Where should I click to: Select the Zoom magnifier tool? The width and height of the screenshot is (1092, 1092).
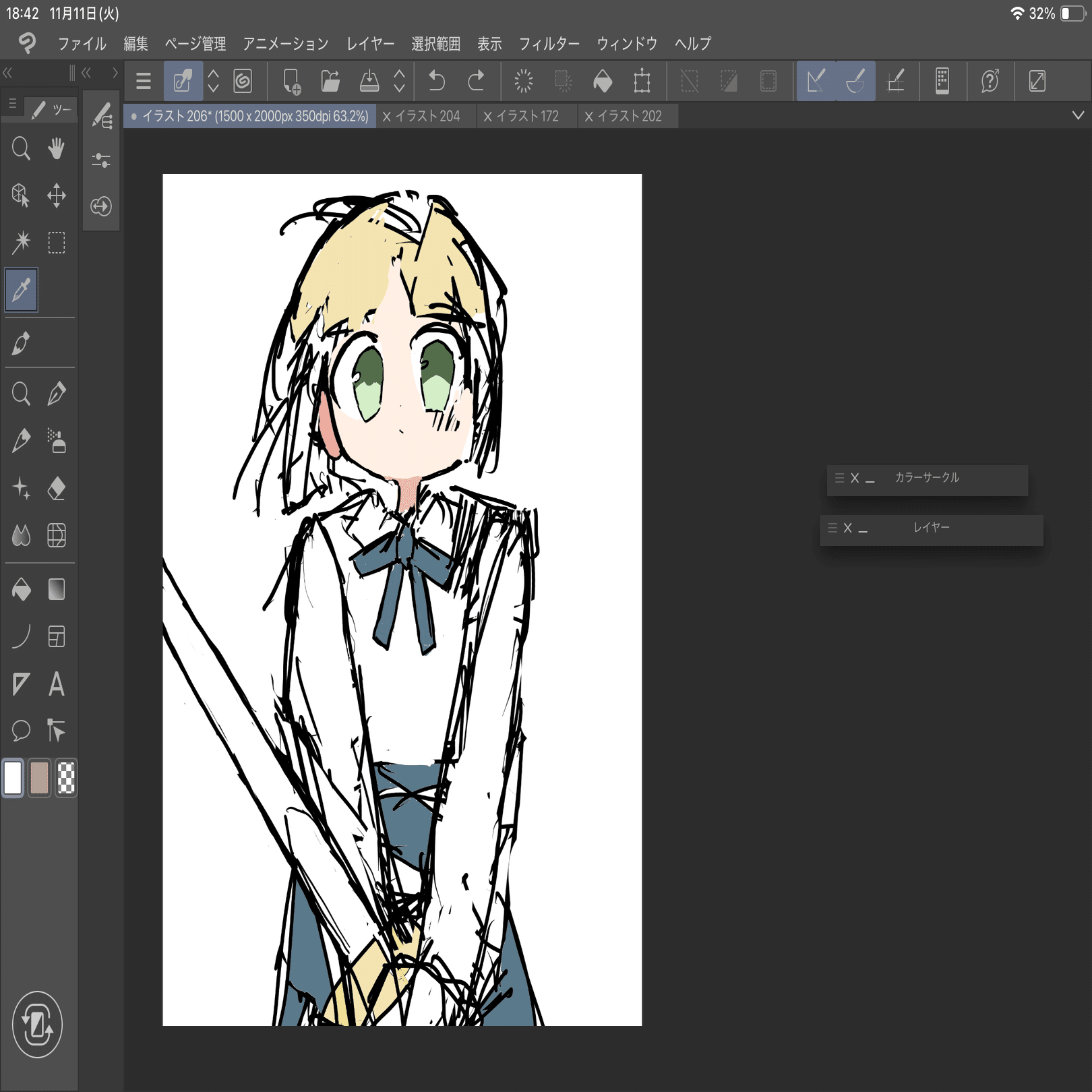pyautogui.click(x=20, y=149)
